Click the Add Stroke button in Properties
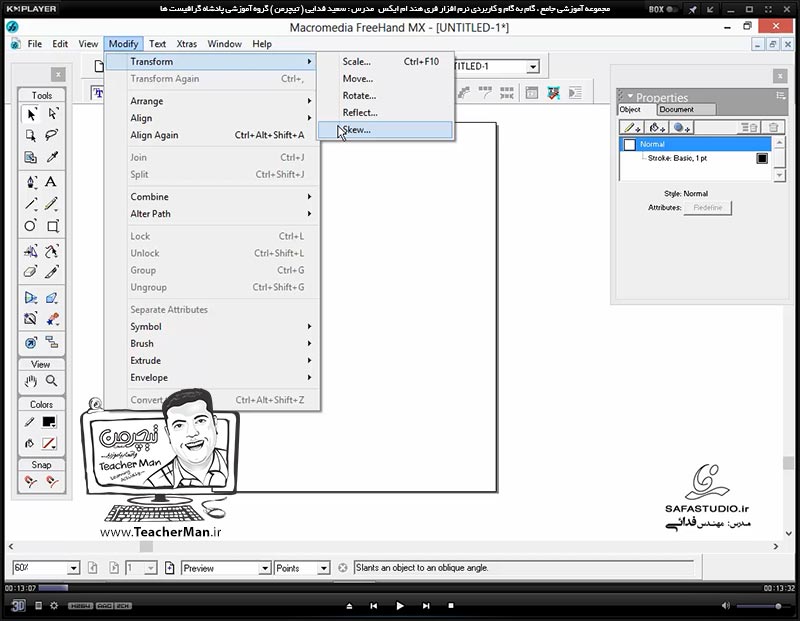 pyautogui.click(x=633, y=128)
